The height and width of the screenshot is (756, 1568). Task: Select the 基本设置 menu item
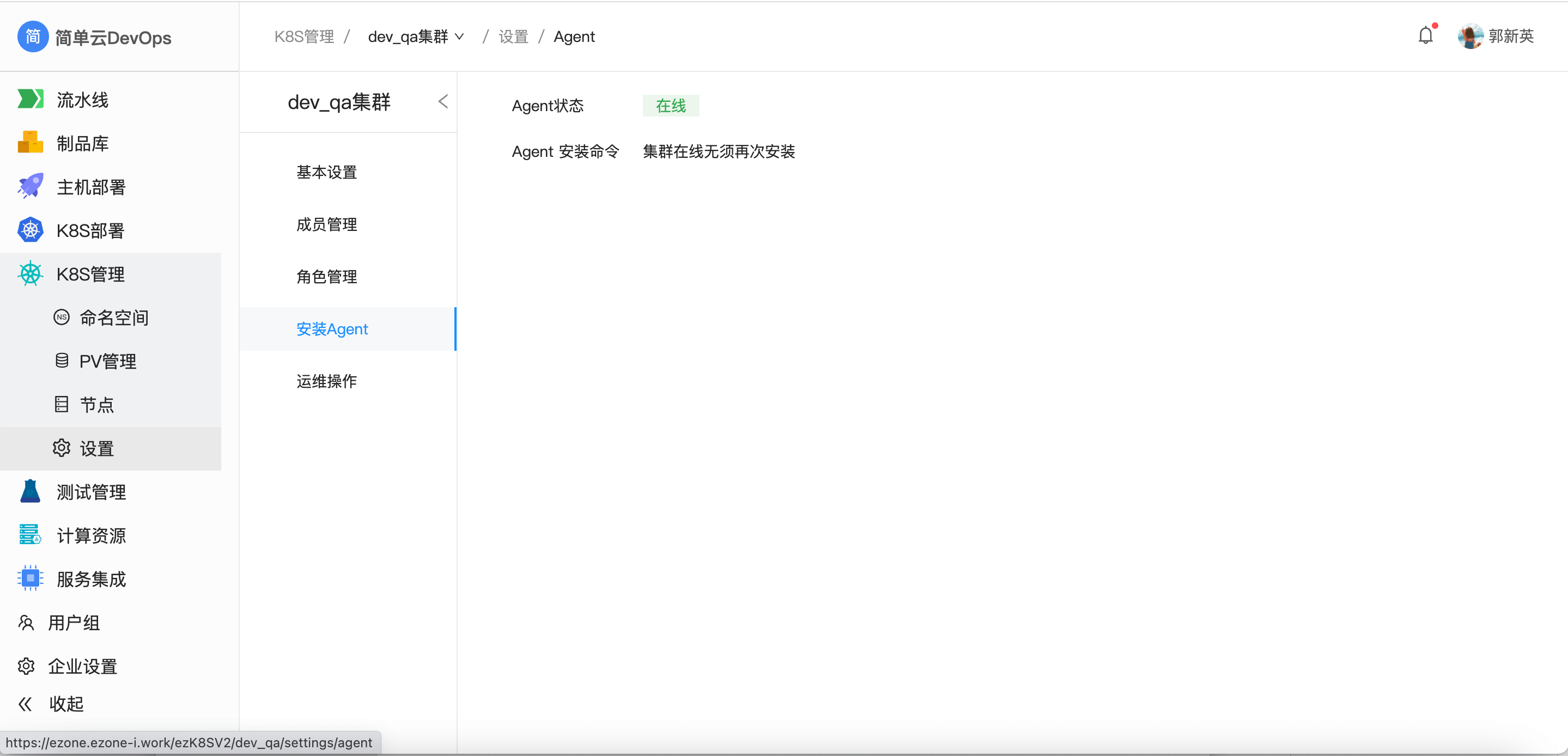326,172
